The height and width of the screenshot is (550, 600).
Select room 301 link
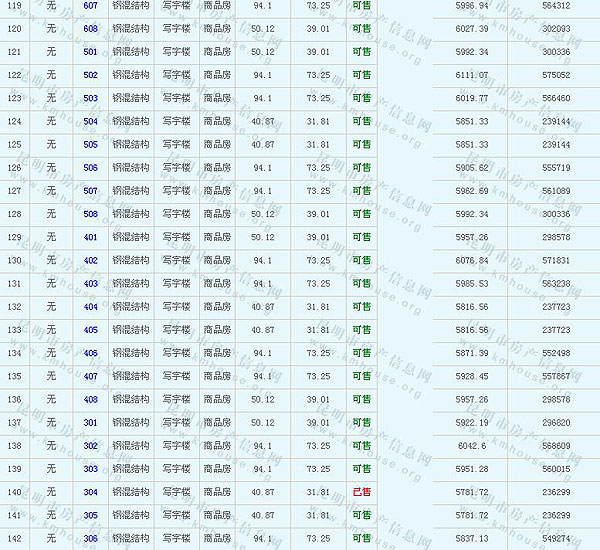tap(90, 422)
